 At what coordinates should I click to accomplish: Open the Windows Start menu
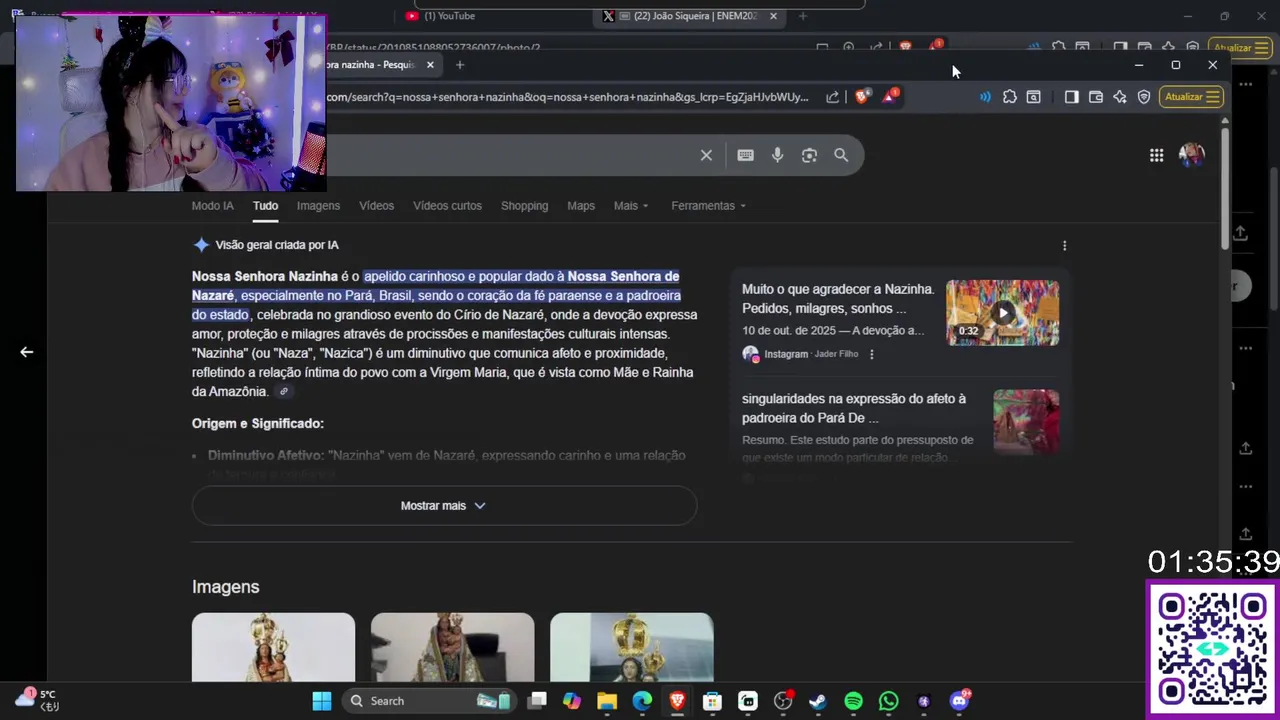click(x=321, y=701)
